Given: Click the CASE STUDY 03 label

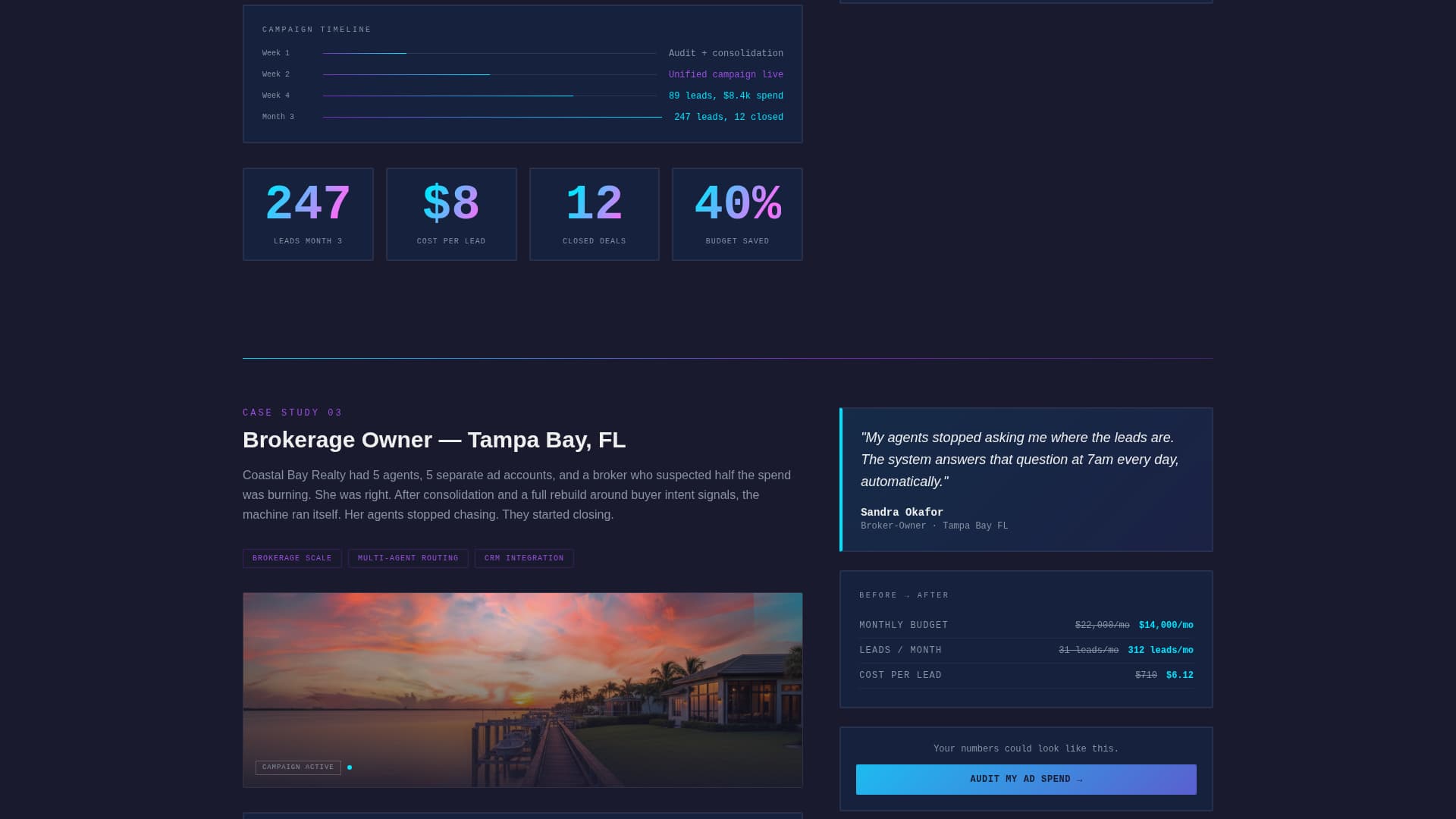Looking at the screenshot, I should tap(293, 413).
